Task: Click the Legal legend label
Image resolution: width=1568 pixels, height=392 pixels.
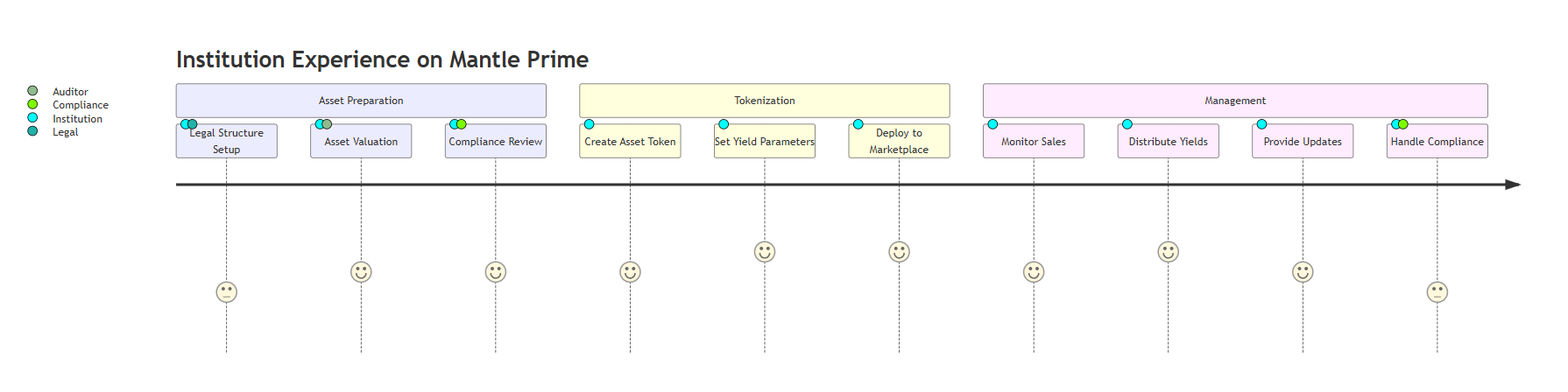Action: point(65,132)
